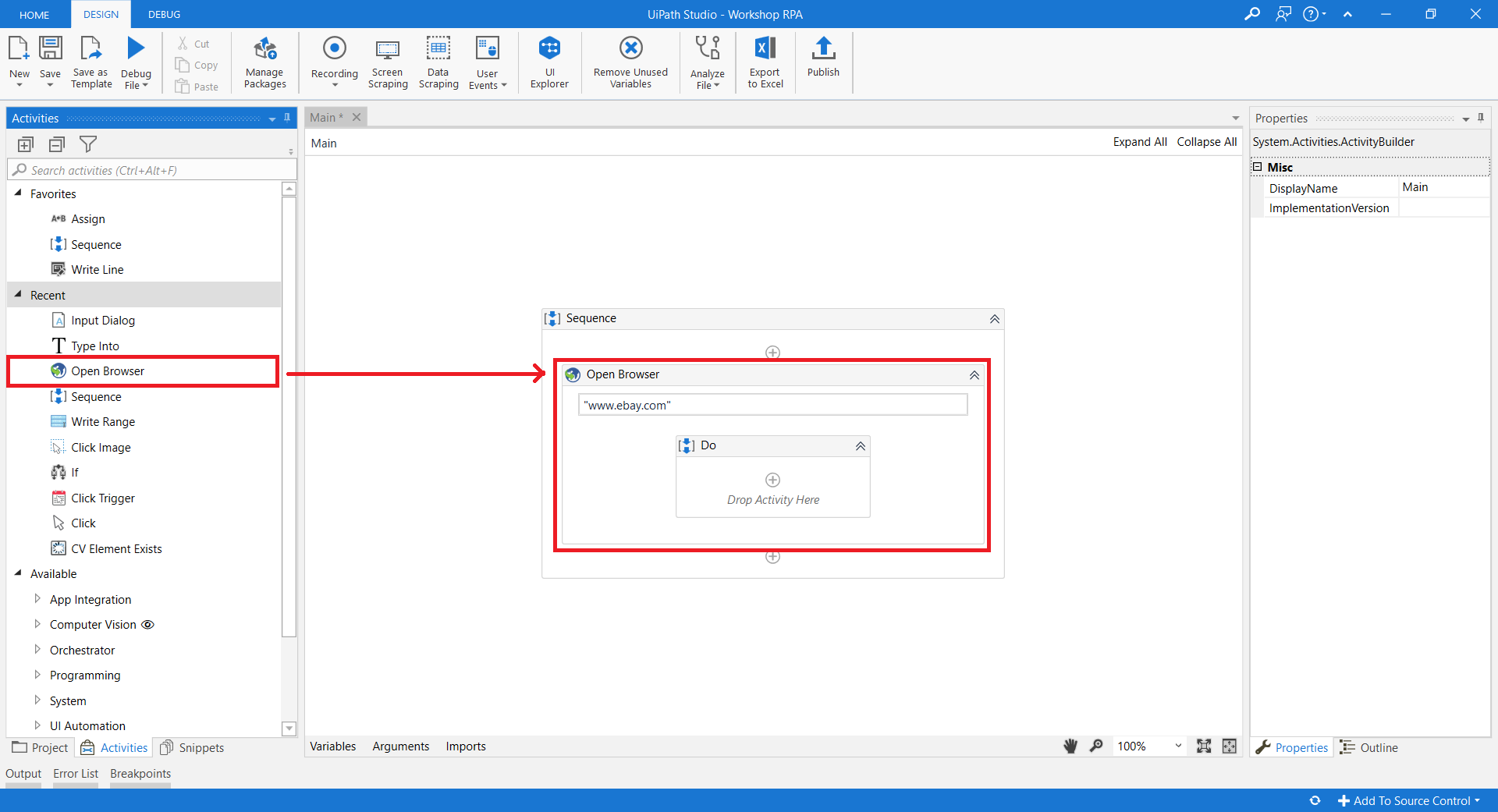Publish the project
The width and height of the screenshot is (1498, 812).
(823, 58)
